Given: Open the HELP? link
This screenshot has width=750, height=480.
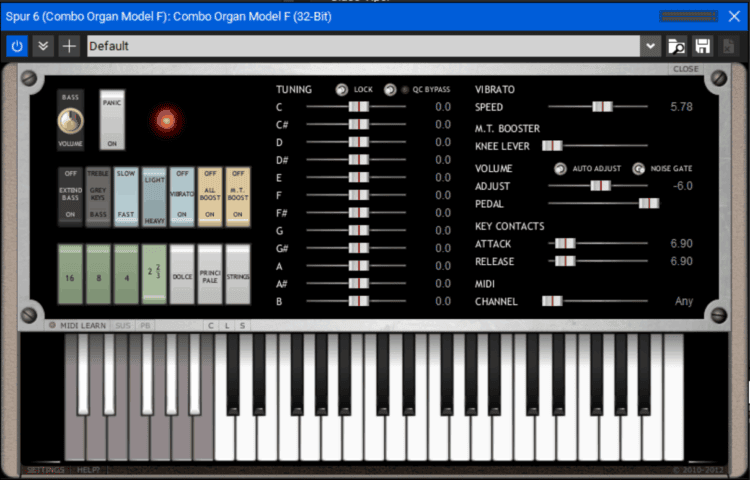Looking at the screenshot, I should coord(88,470).
